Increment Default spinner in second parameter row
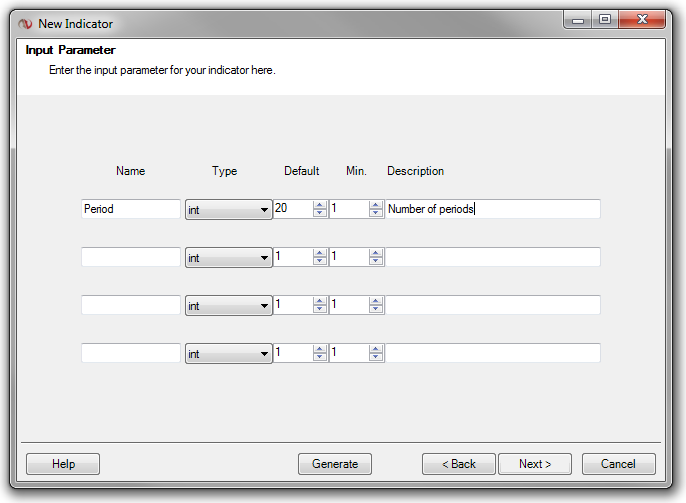Image resolution: width=686 pixels, height=503 pixels. [x=320, y=253]
